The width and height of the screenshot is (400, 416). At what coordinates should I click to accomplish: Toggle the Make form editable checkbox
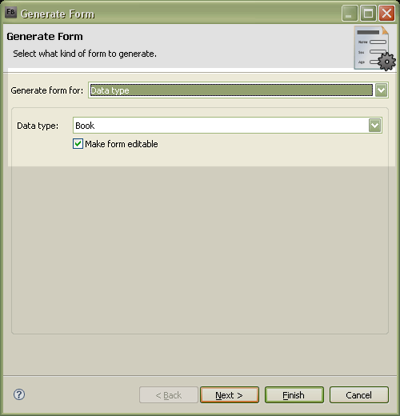[78, 144]
